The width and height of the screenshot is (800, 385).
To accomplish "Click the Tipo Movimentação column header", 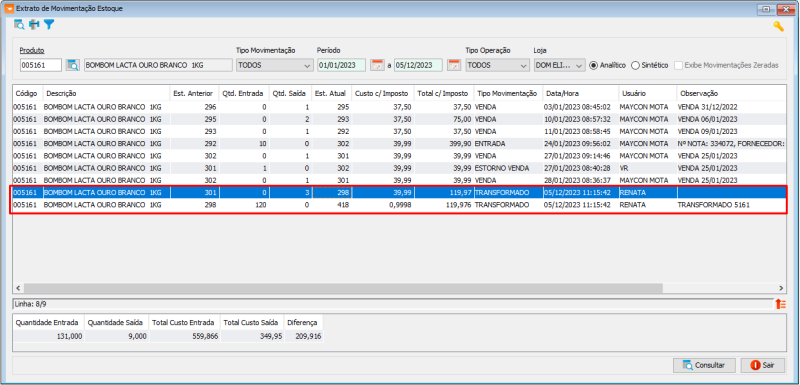I will pyautogui.click(x=508, y=93).
